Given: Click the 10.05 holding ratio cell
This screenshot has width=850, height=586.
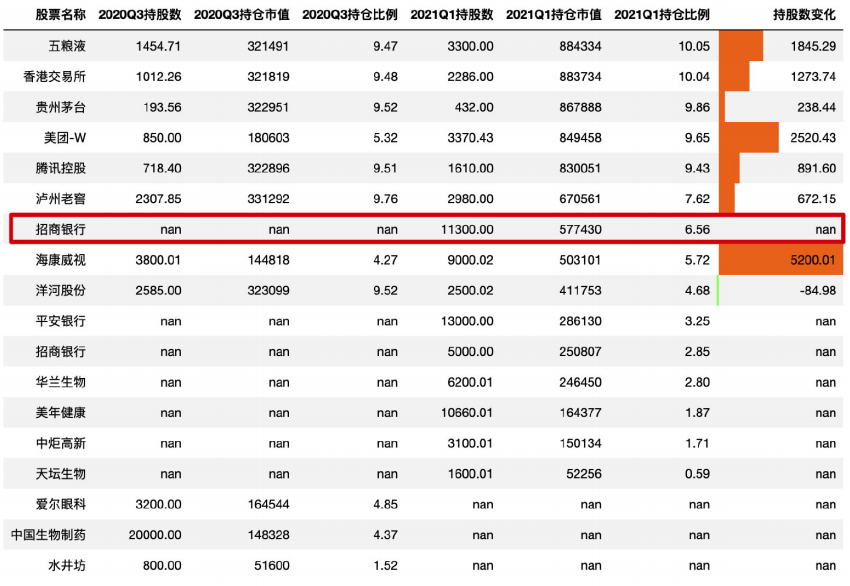Looking at the screenshot, I should (x=694, y=46).
